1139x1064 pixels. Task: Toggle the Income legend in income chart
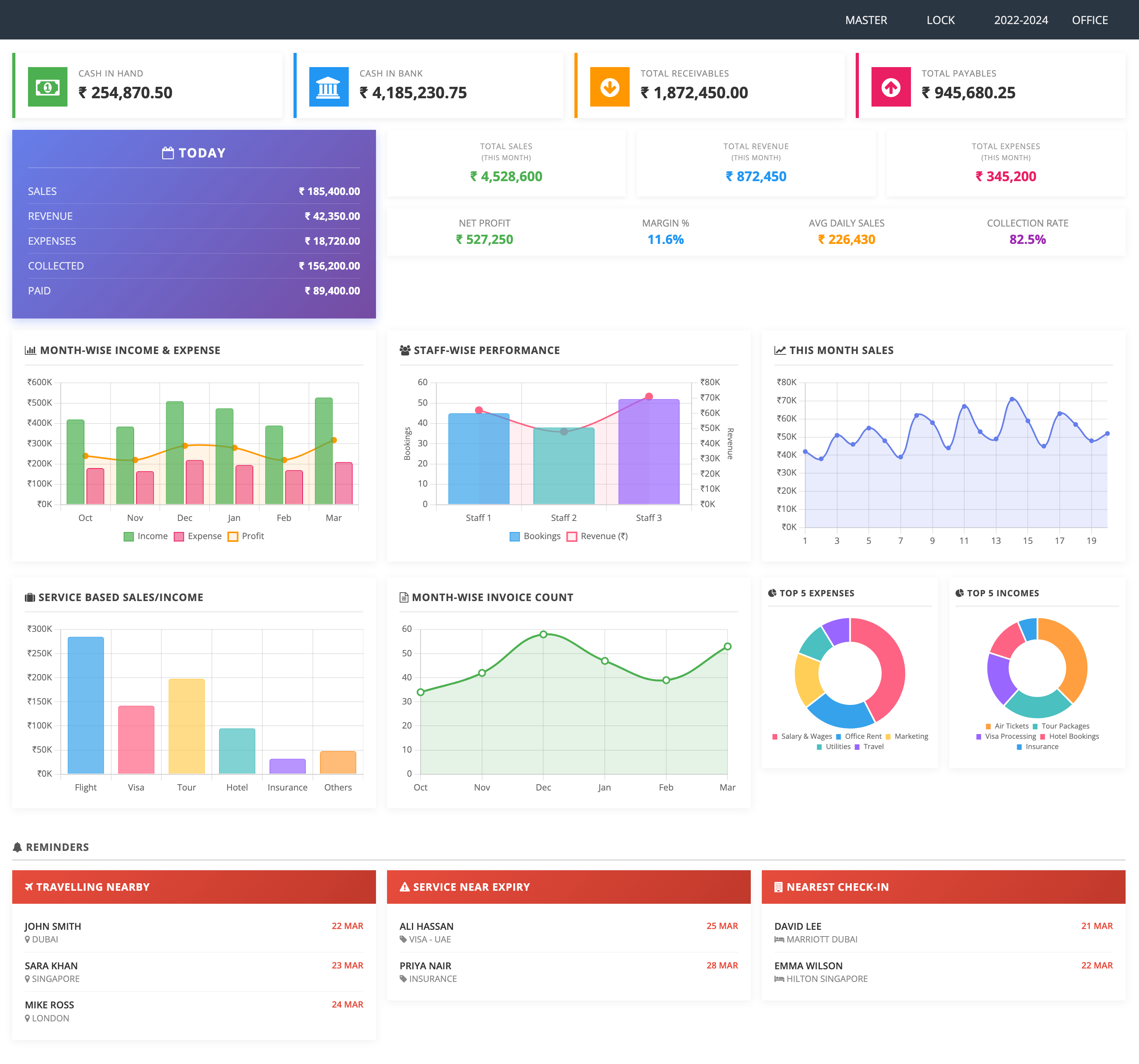point(146,537)
